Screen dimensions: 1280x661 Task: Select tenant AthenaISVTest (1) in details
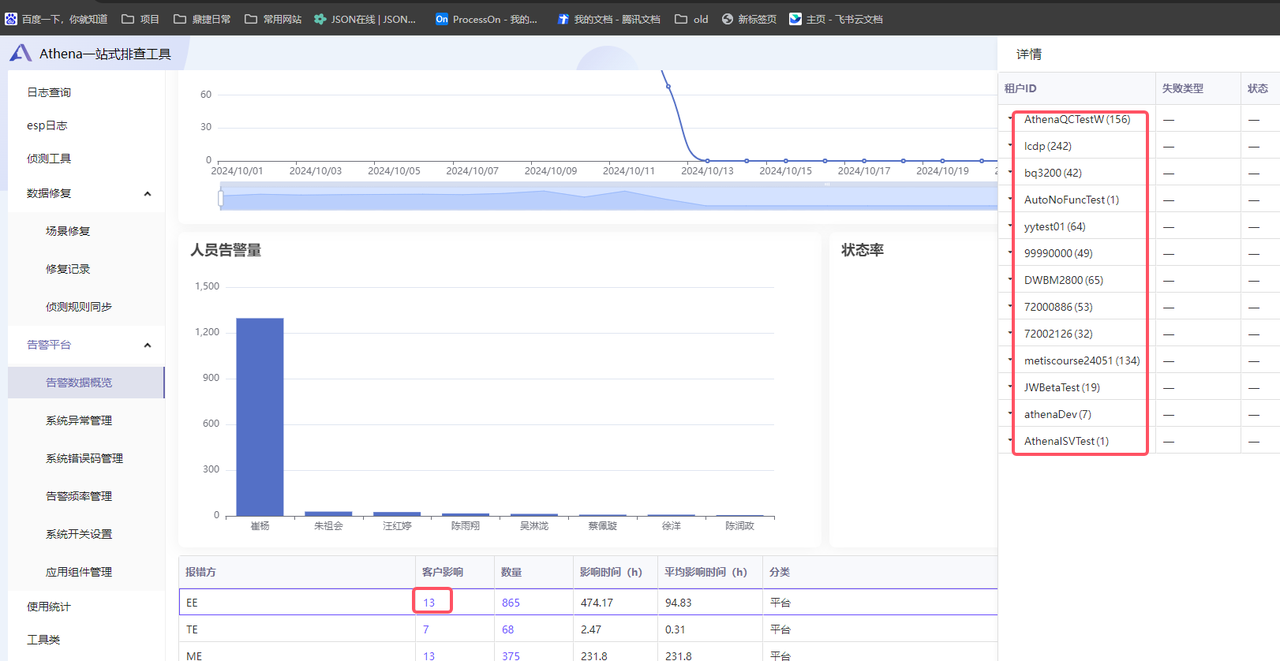[x=1066, y=441]
